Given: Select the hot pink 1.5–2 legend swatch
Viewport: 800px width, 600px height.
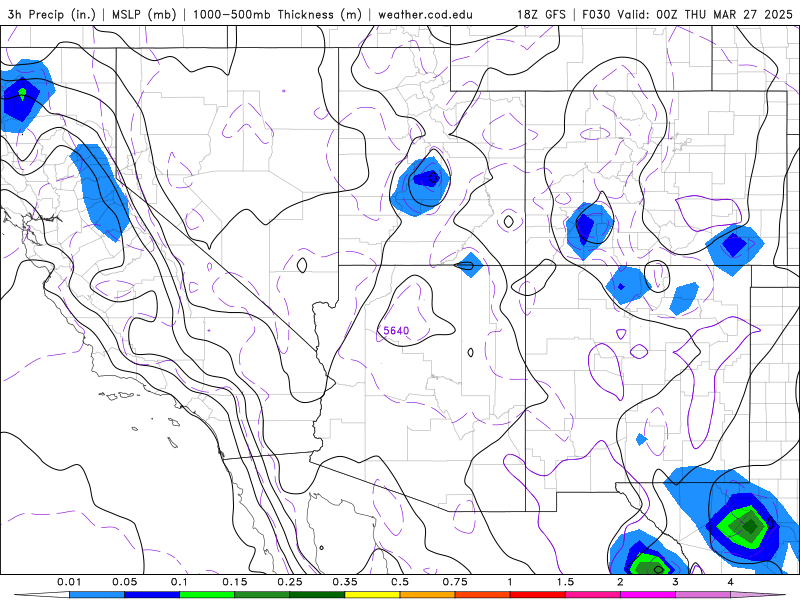Looking at the screenshot, I should click(593, 595).
